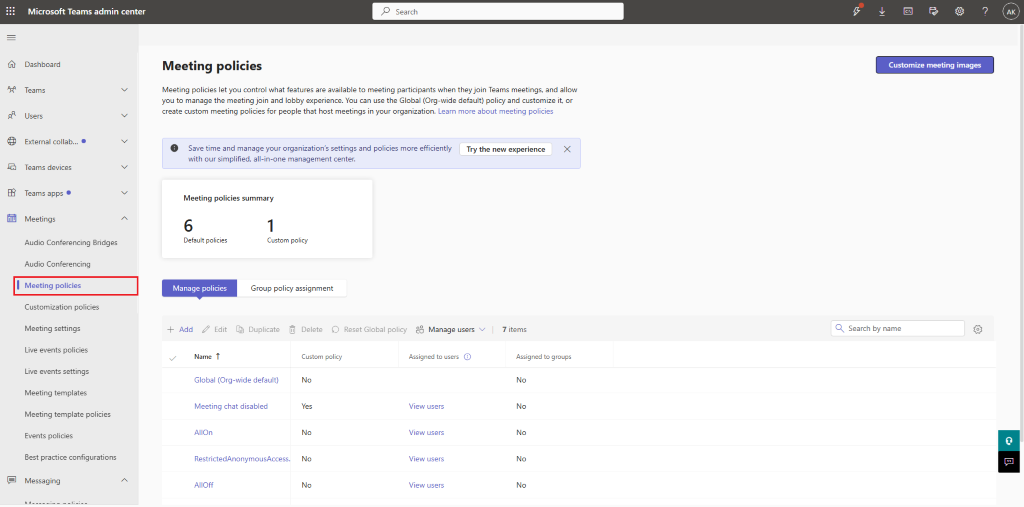
Task: Open Meeting settings menu item
Action: (52, 328)
